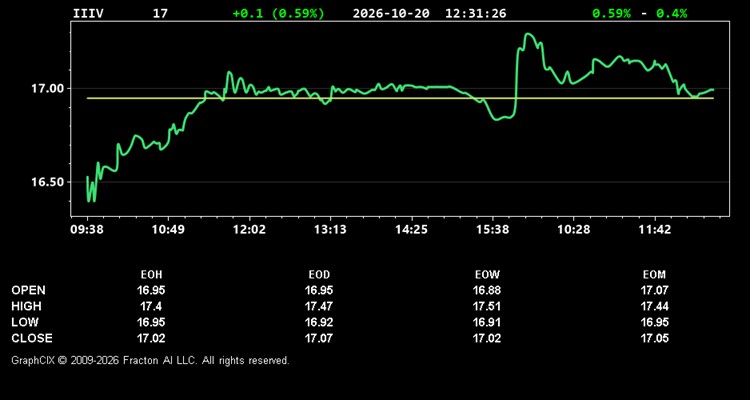The image size is (750, 400).
Task: Click the EOM column header
Action: [x=654, y=275]
